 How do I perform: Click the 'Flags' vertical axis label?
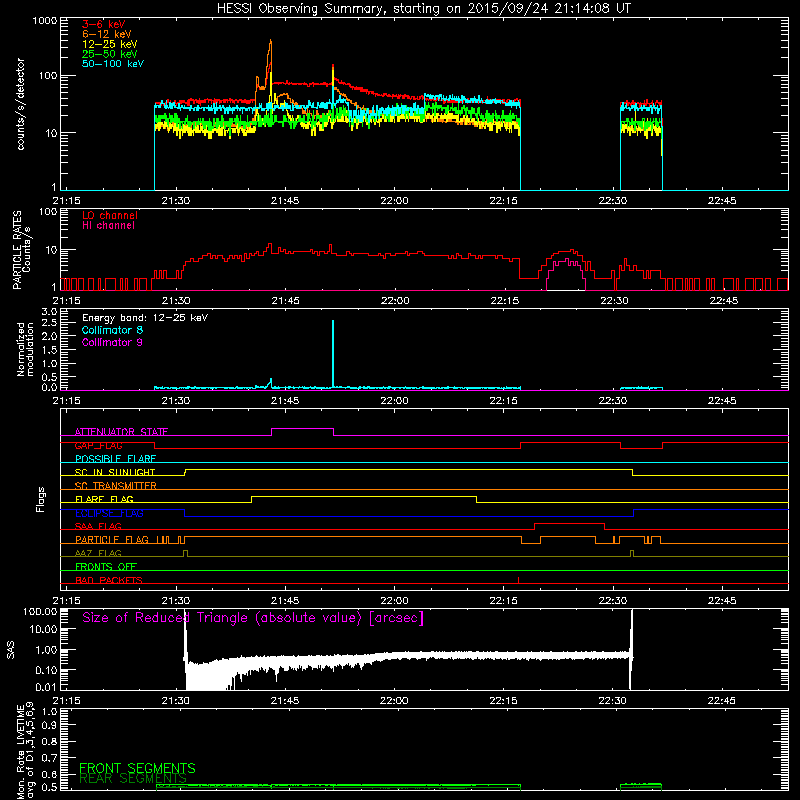pos(41,499)
